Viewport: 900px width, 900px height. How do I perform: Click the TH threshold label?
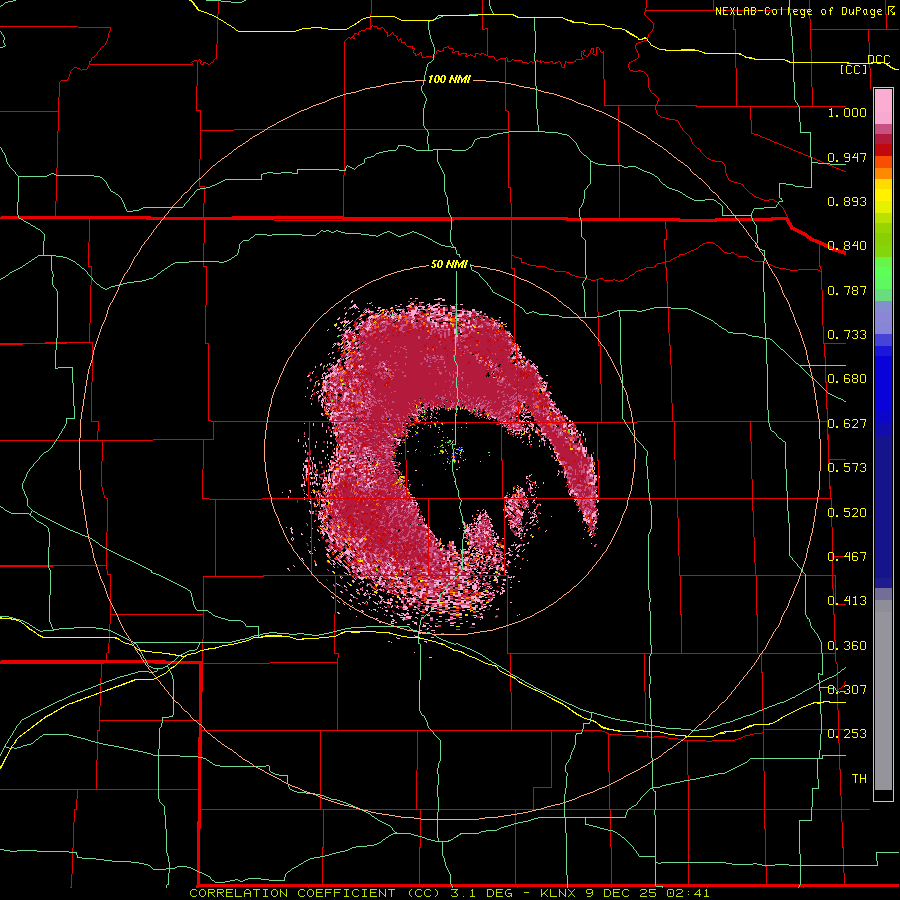click(859, 778)
